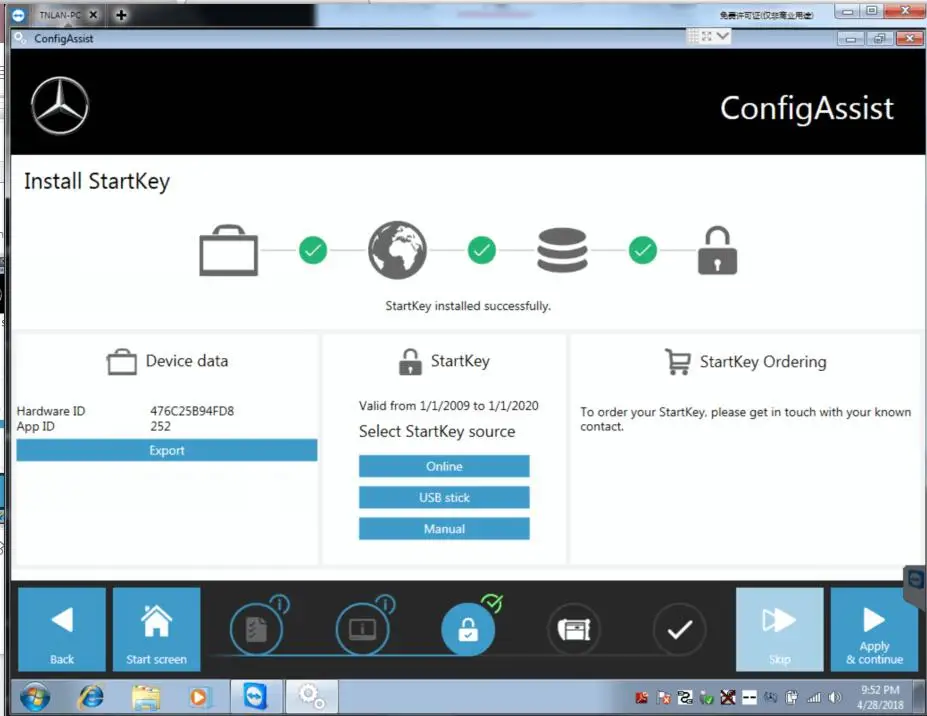Return to Start screen
The image size is (927, 716).
point(156,629)
